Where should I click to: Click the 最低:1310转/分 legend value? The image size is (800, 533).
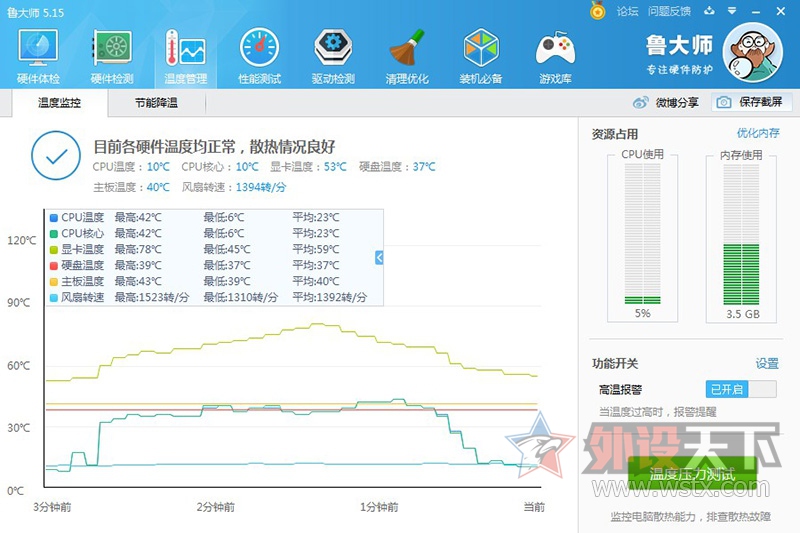pyautogui.click(x=241, y=297)
